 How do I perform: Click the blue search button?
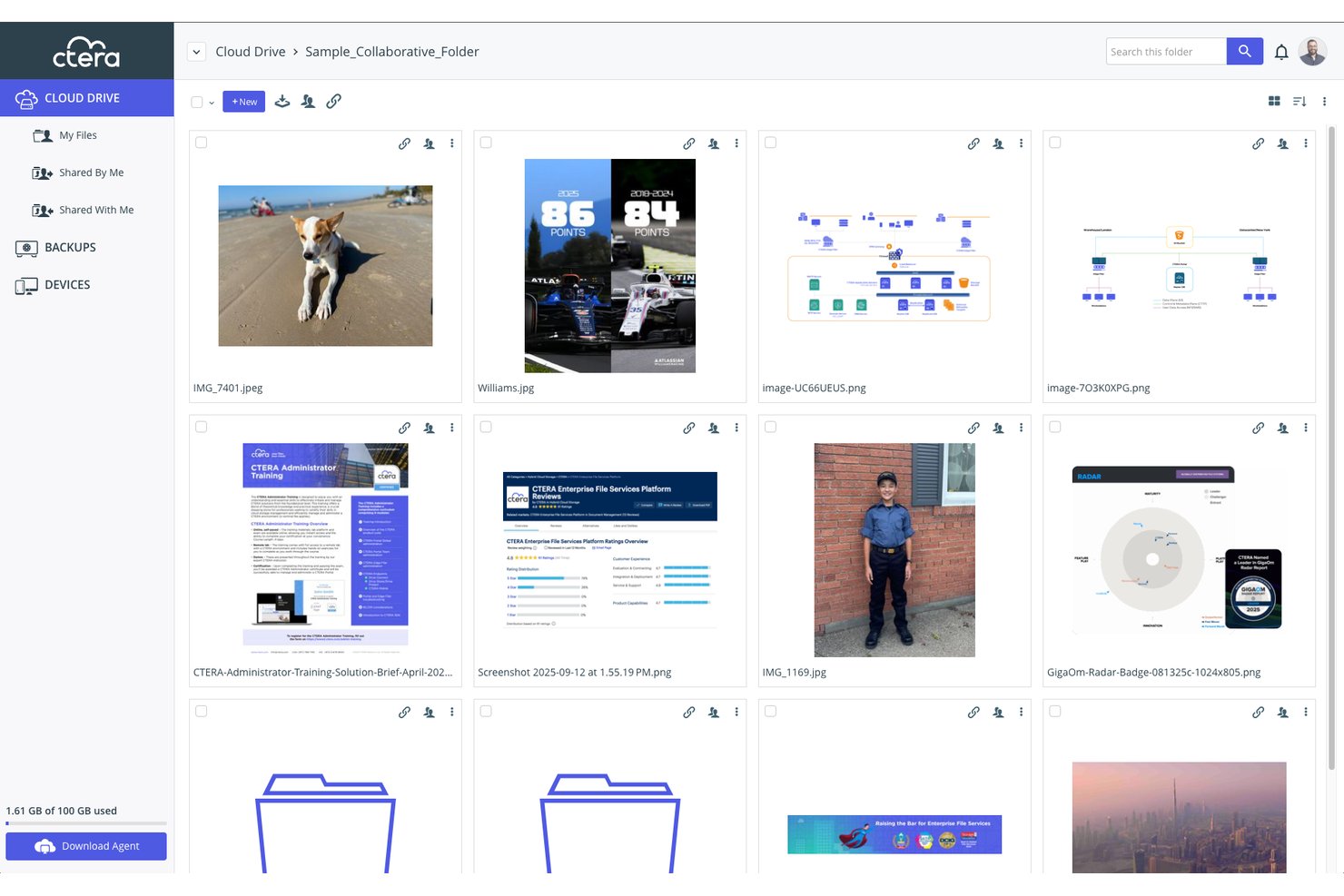pos(1245,51)
